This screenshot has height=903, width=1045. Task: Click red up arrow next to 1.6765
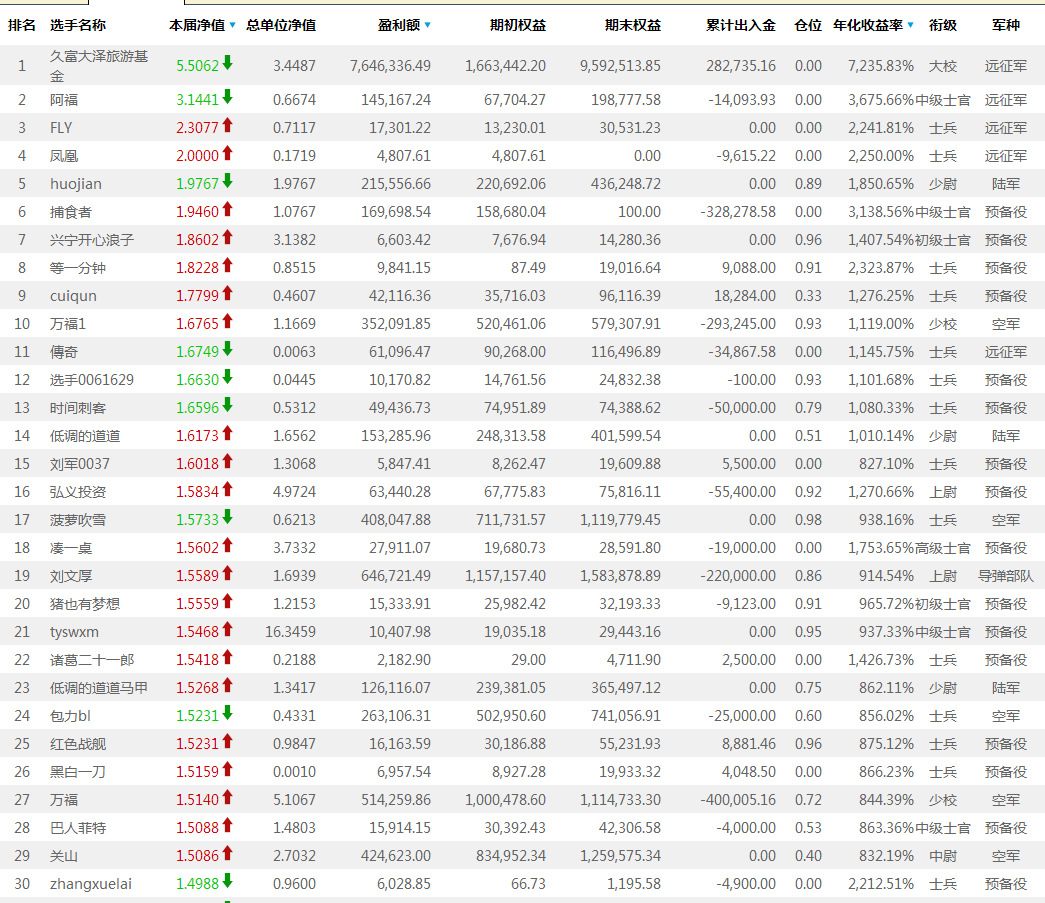(227, 321)
